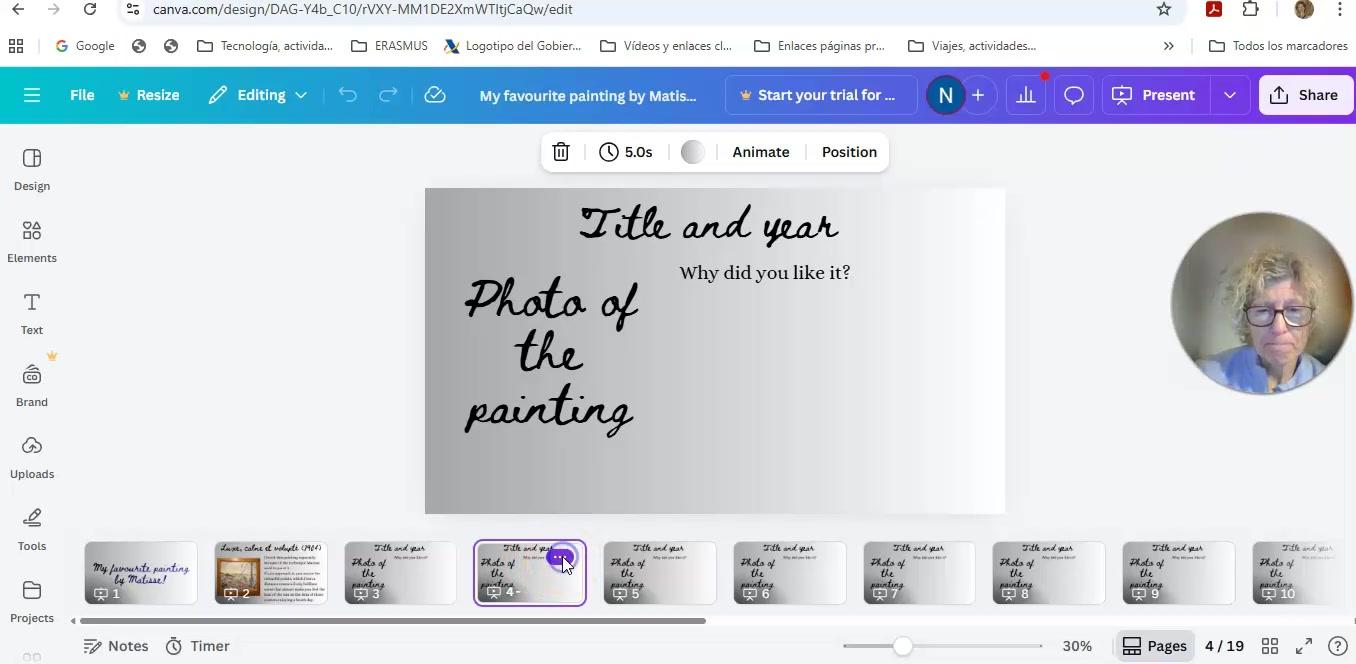1356x664 pixels.
Task: Bookmark this page with the star icon
Action: tap(1164, 9)
